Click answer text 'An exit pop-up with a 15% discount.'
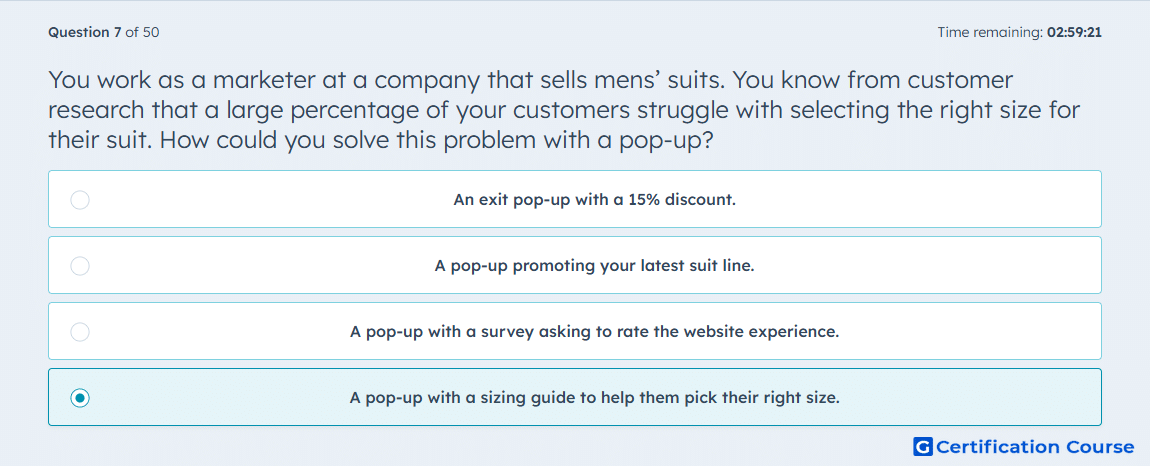Viewport: 1150px width, 466px height. (595, 200)
